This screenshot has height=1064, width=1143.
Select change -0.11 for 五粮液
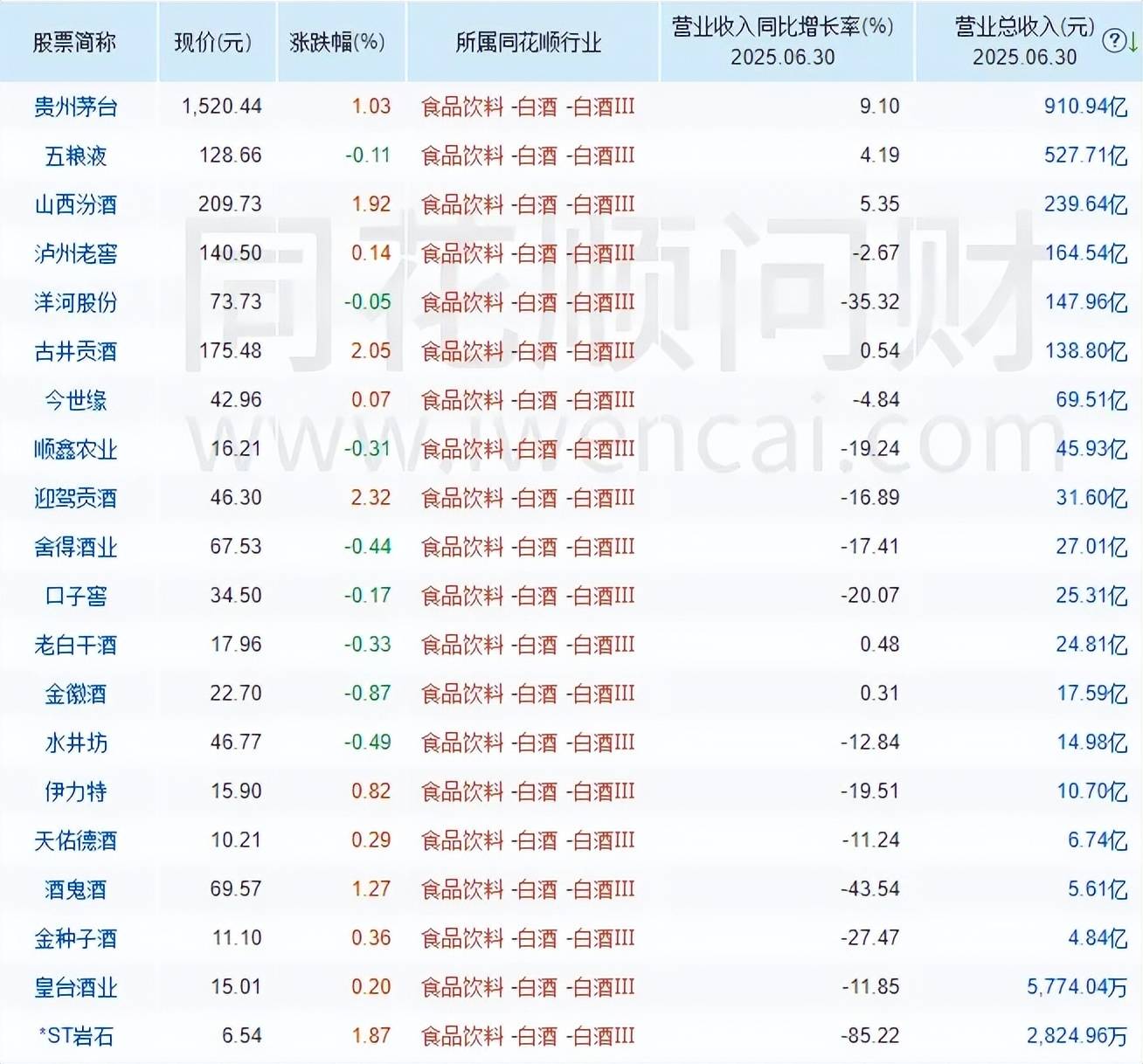click(x=367, y=155)
